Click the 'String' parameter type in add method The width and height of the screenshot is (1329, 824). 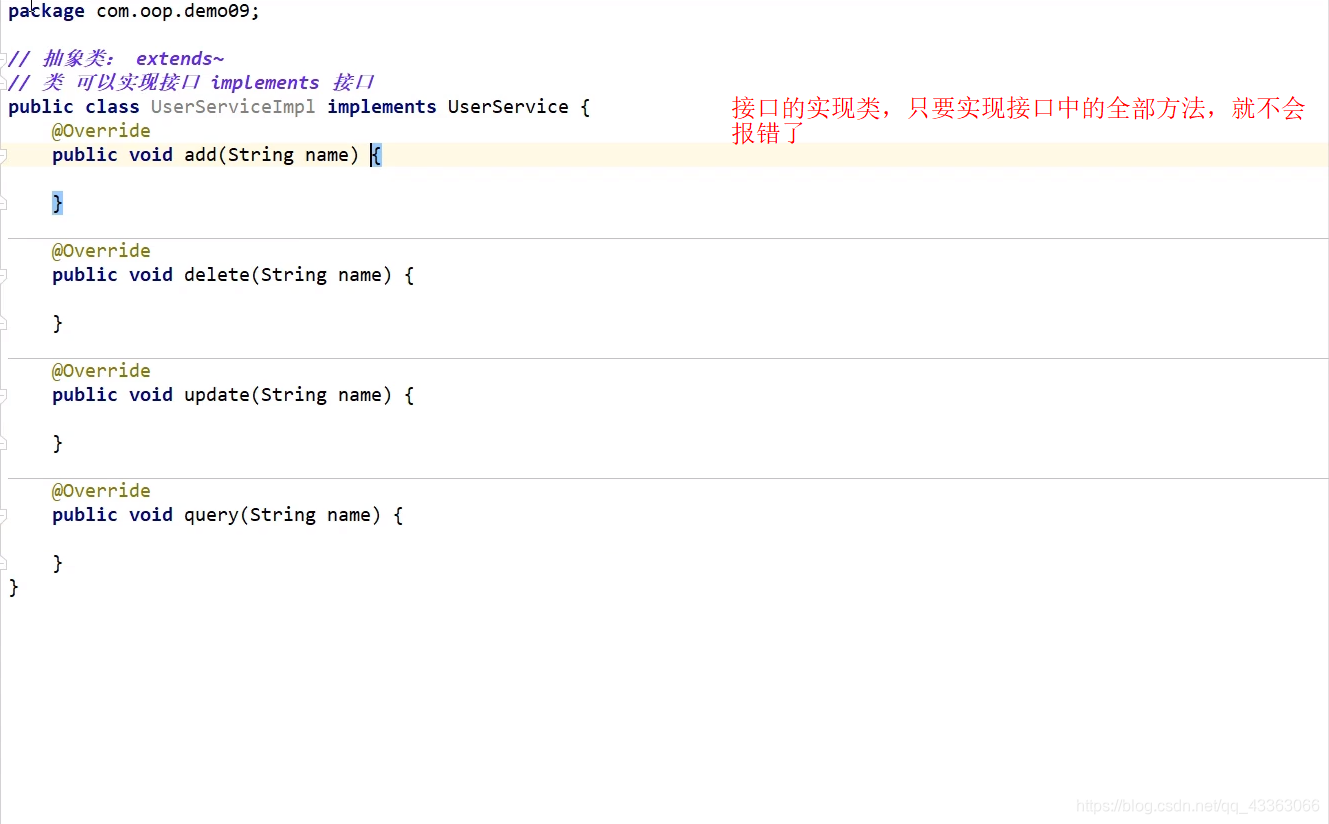tap(261, 155)
